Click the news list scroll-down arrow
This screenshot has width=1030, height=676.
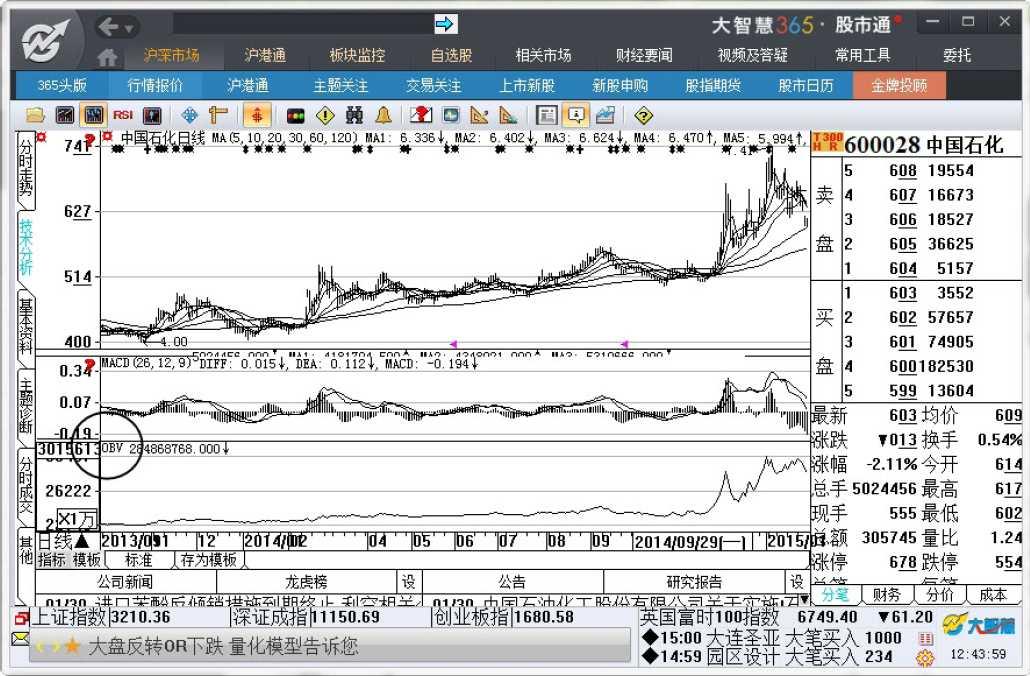coord(805,600)
